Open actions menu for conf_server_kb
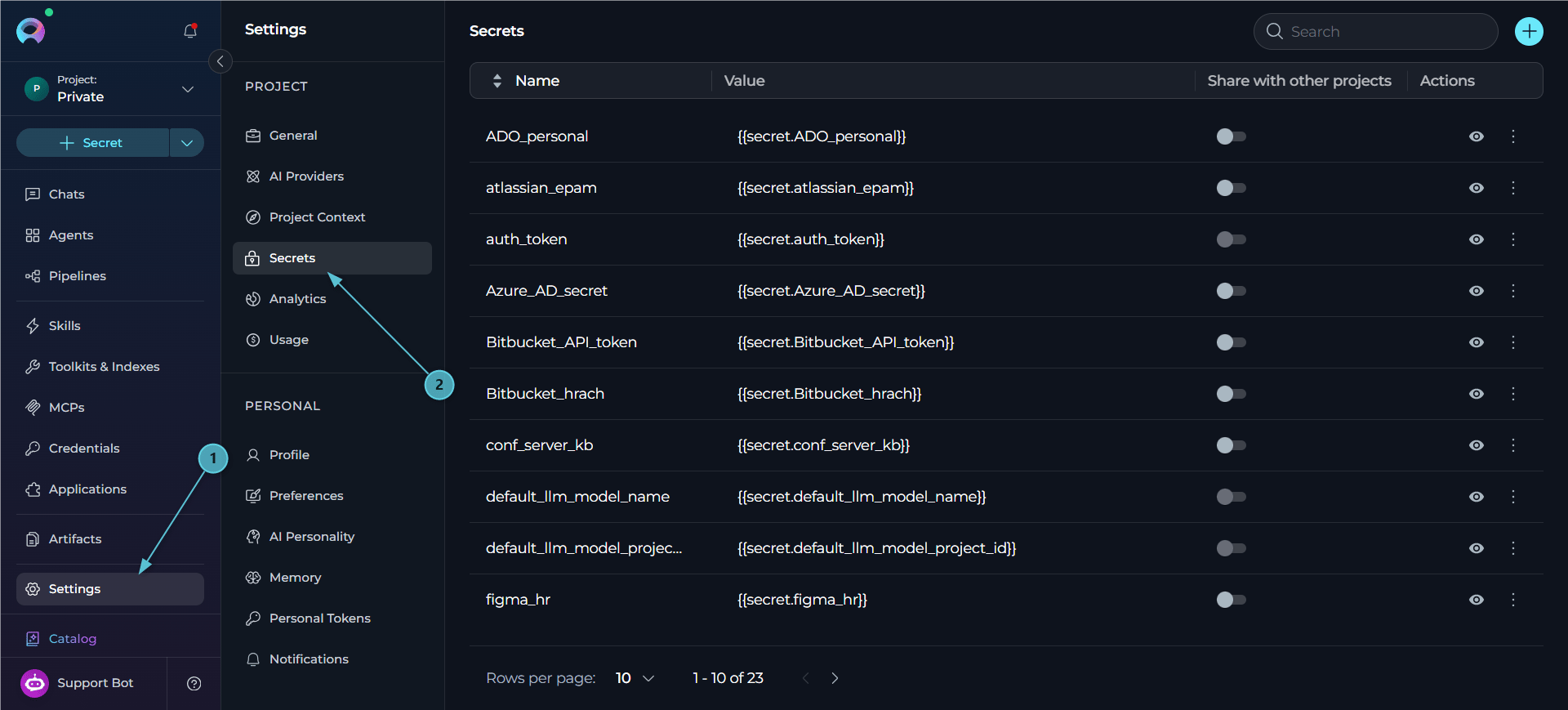This screenshot has width=1568, height=710. coord(1512,445)
